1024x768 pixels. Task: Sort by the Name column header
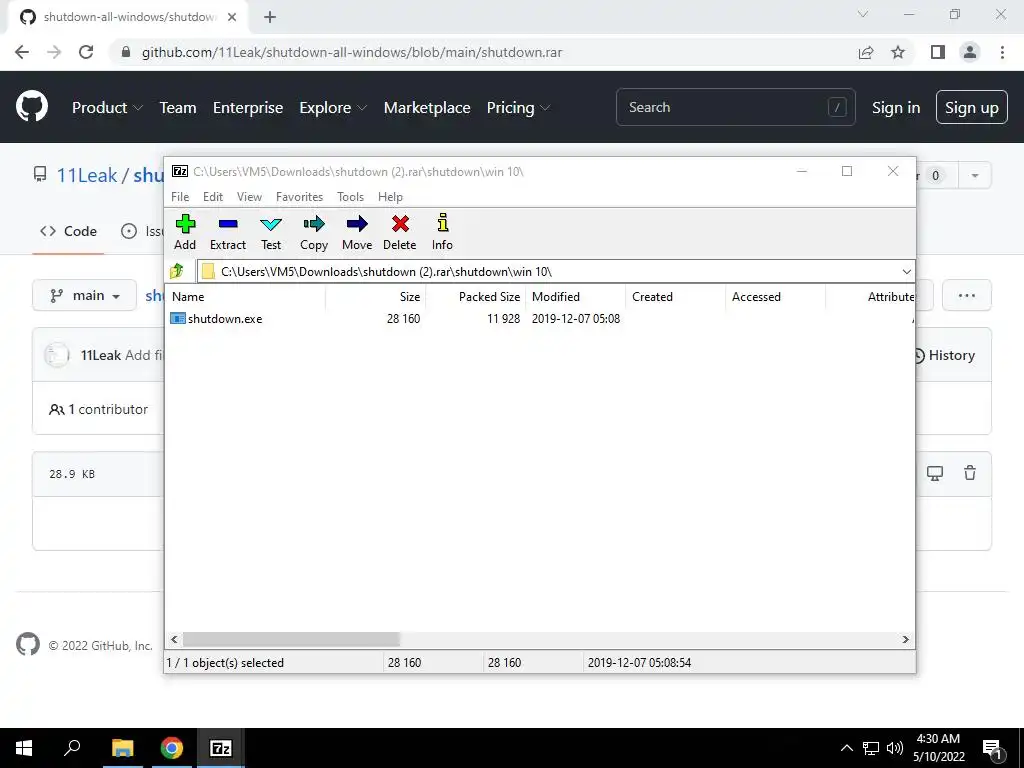[245, 296]
